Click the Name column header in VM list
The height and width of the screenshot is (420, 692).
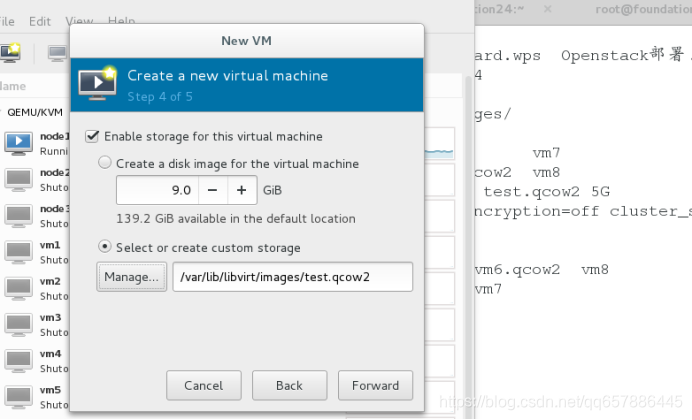tap(12, 86)
